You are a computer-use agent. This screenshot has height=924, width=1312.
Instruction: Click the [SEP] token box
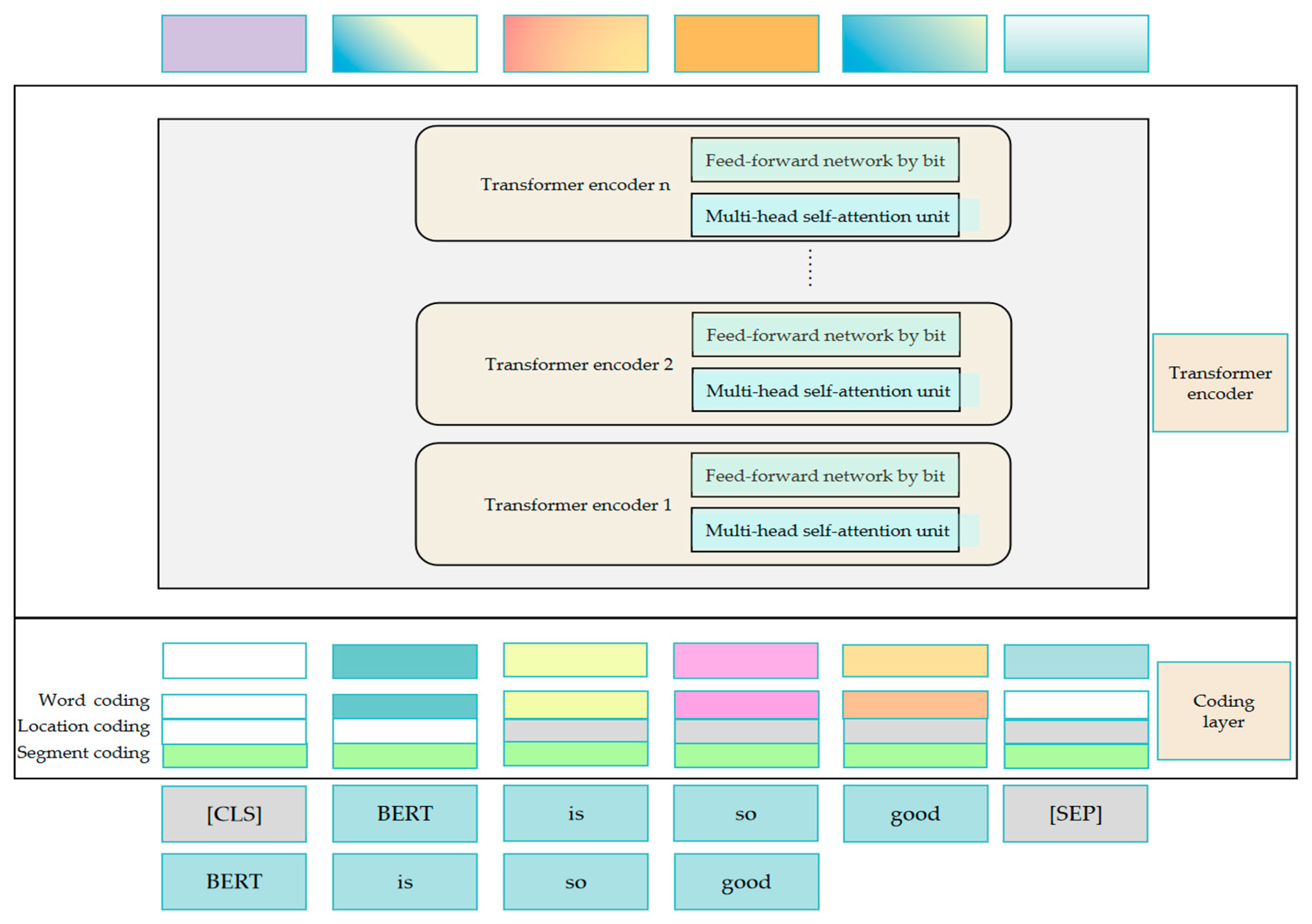1075,814
